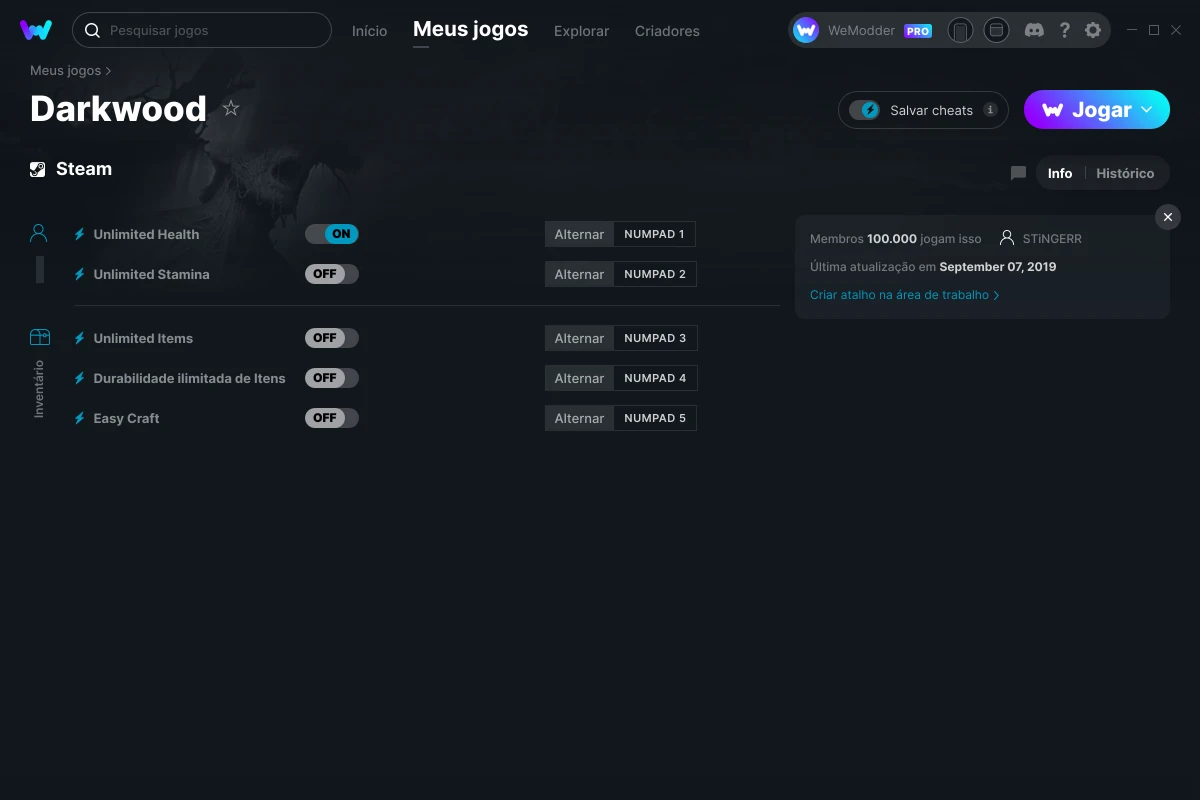This screenshot has width=1200, height=800.
Task: Click the STiNGERR author name
Action: 1052,239
